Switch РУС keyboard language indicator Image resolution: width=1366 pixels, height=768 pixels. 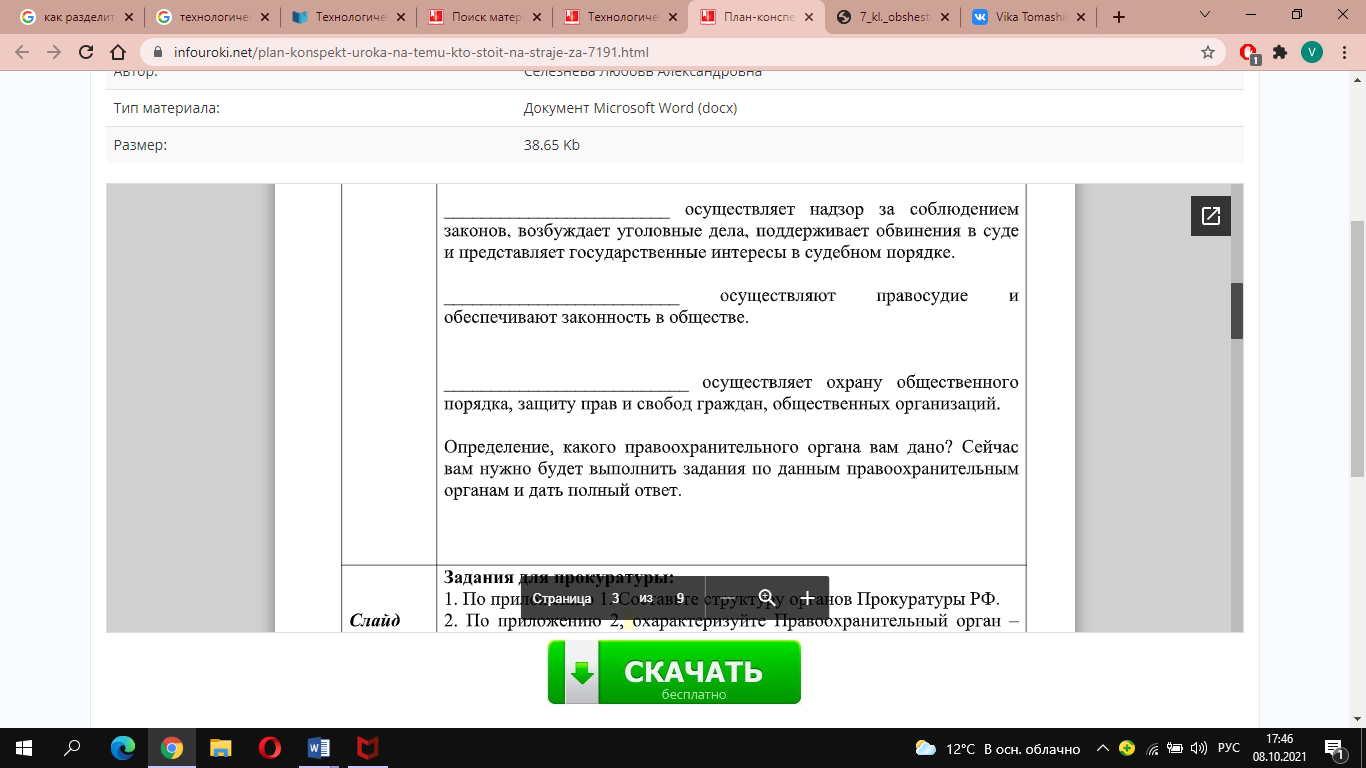point(1228,748)
